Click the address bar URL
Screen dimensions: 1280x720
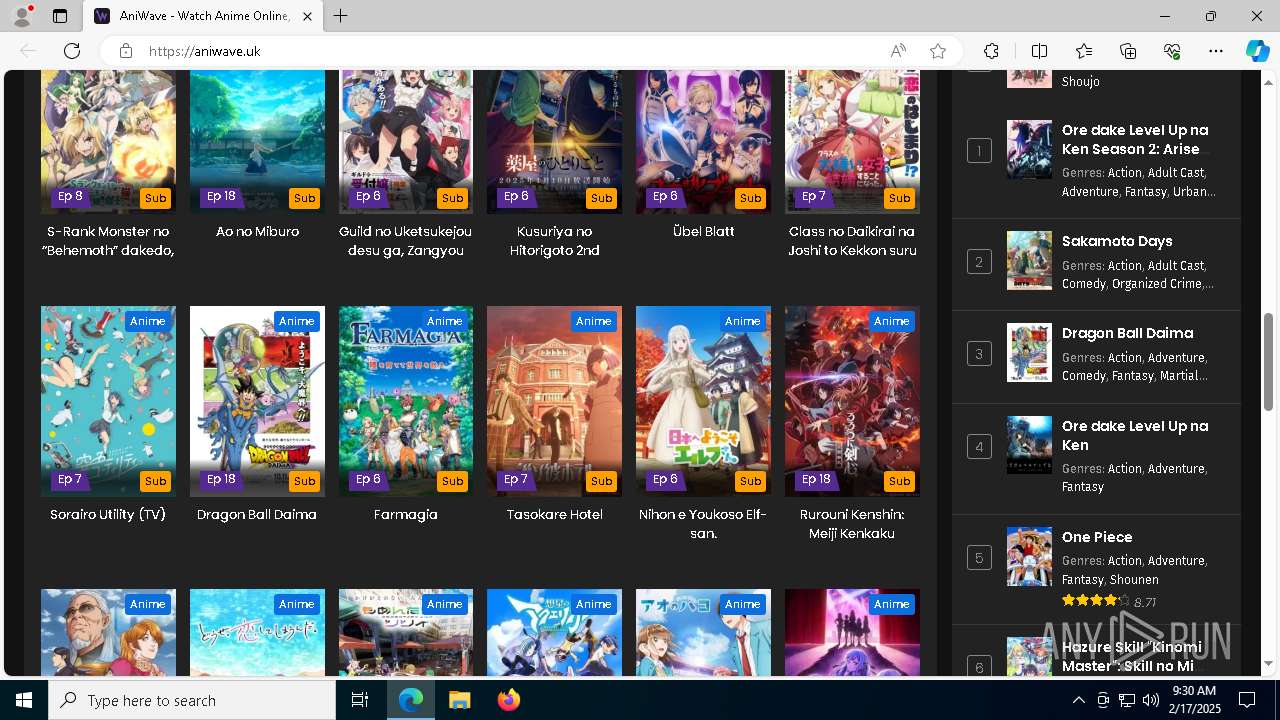205,51
